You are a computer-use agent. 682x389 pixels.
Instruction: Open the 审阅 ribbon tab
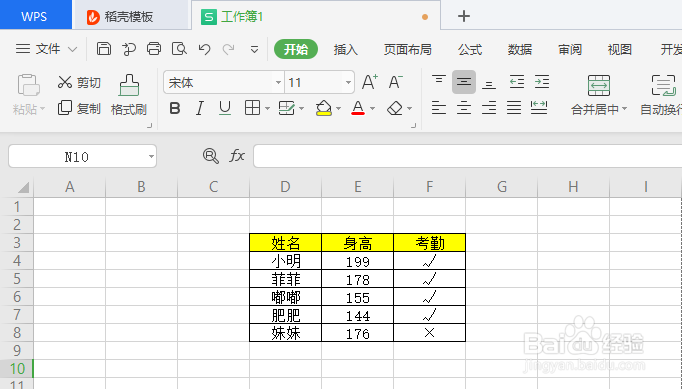(570, 50)
